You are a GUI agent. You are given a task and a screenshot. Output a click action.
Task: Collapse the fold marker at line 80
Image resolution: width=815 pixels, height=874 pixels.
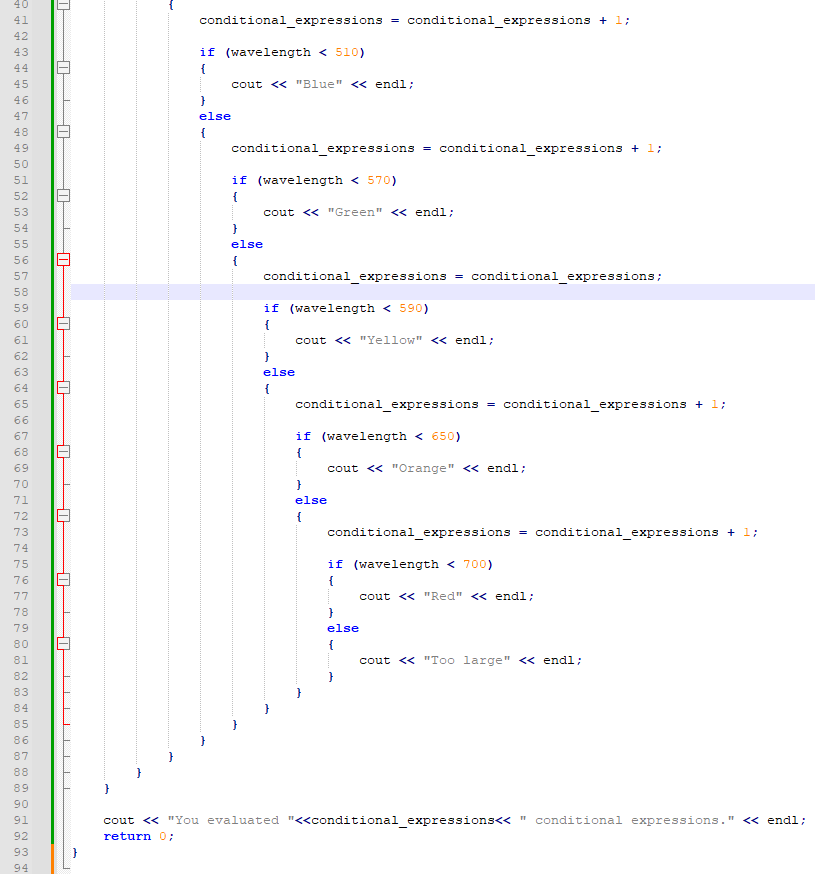coord(64,644)
